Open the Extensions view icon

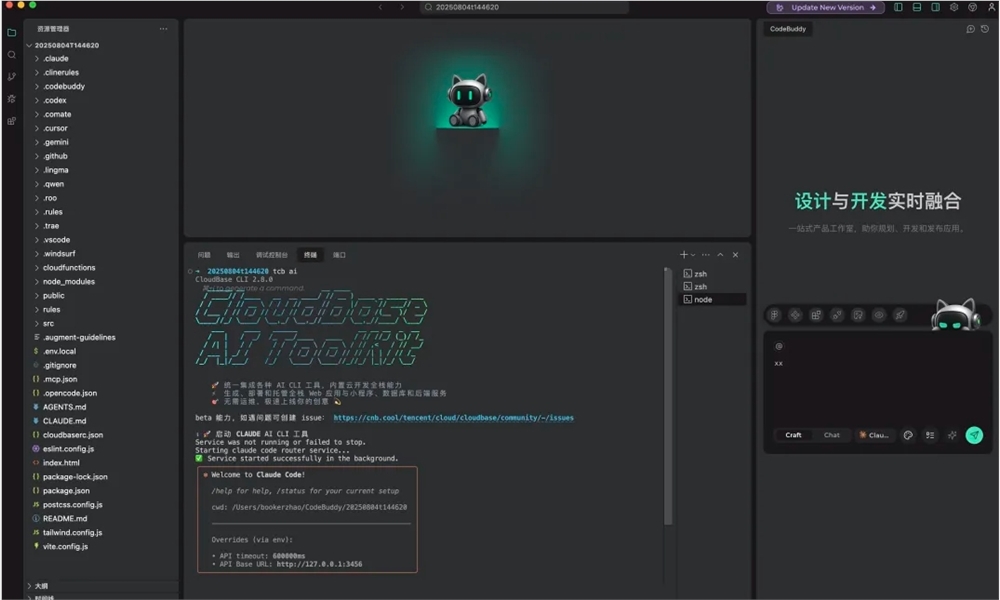click(x=11, y=120)
